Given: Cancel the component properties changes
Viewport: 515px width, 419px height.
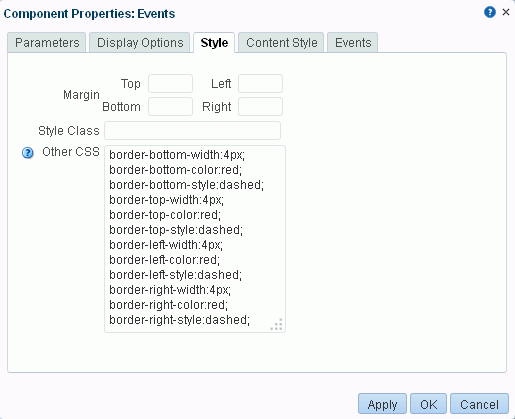Looking at the screenshot, I should click(x=479, y=404).
